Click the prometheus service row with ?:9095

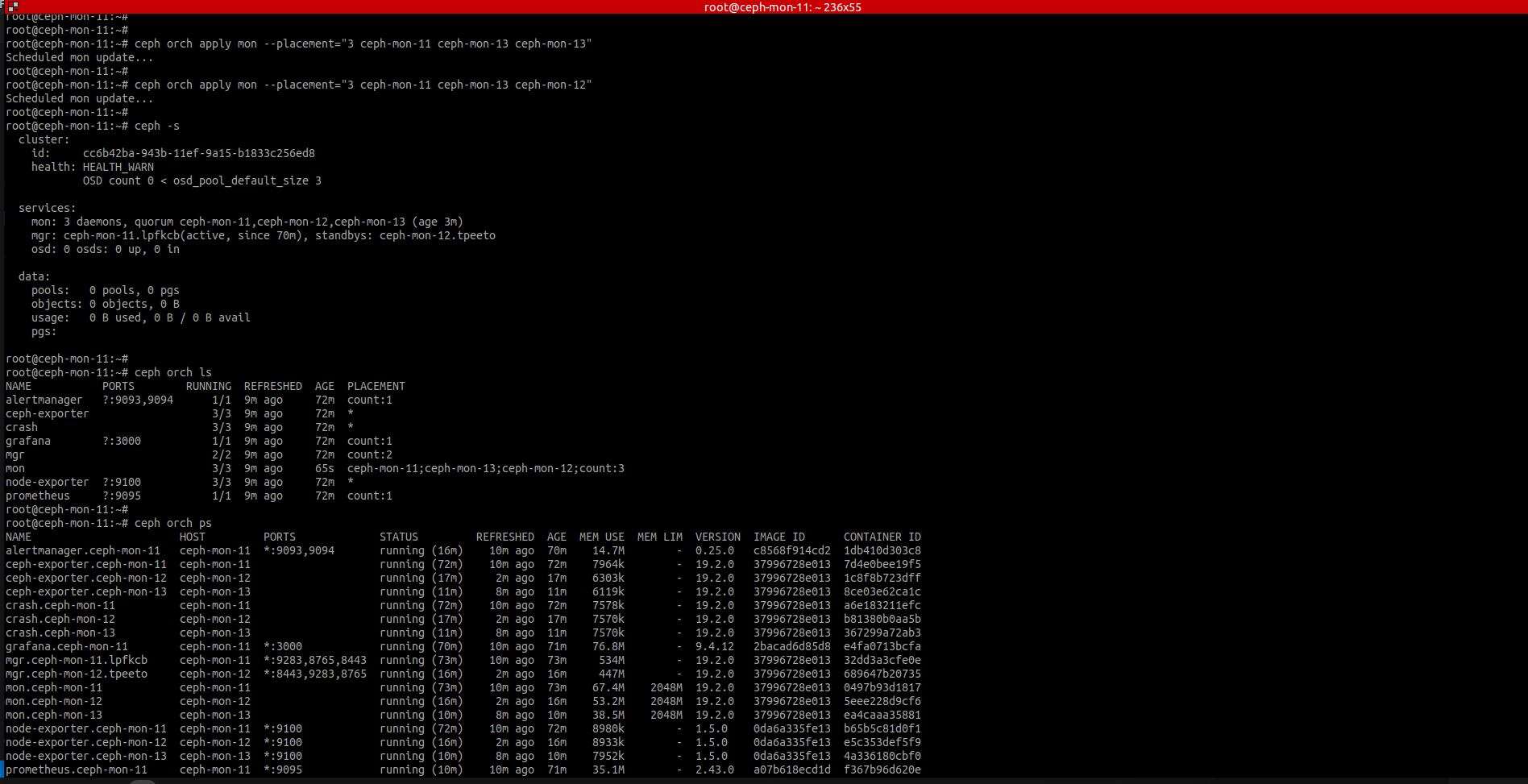click(199, 496)
